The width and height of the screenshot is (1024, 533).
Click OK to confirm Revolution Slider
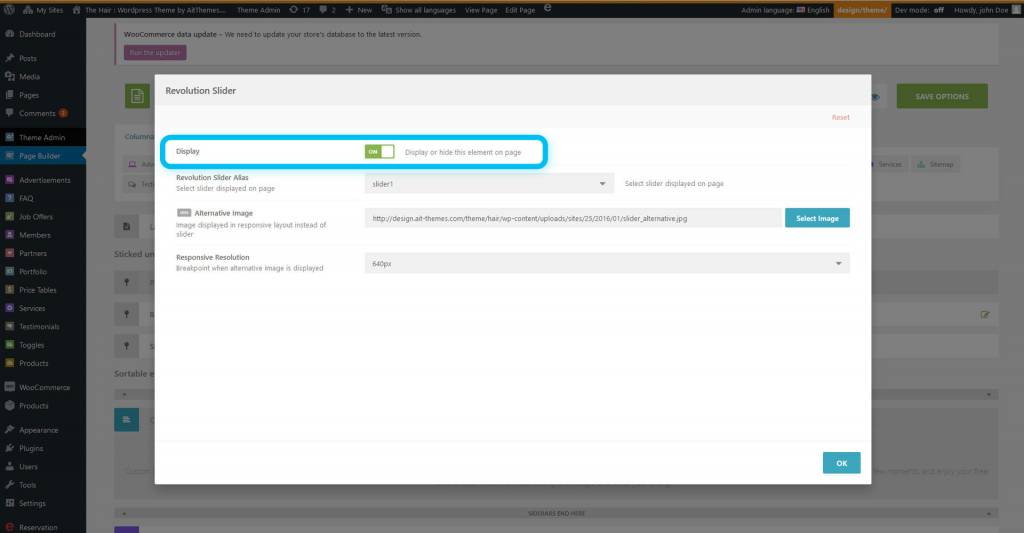(x=841, y=463)
